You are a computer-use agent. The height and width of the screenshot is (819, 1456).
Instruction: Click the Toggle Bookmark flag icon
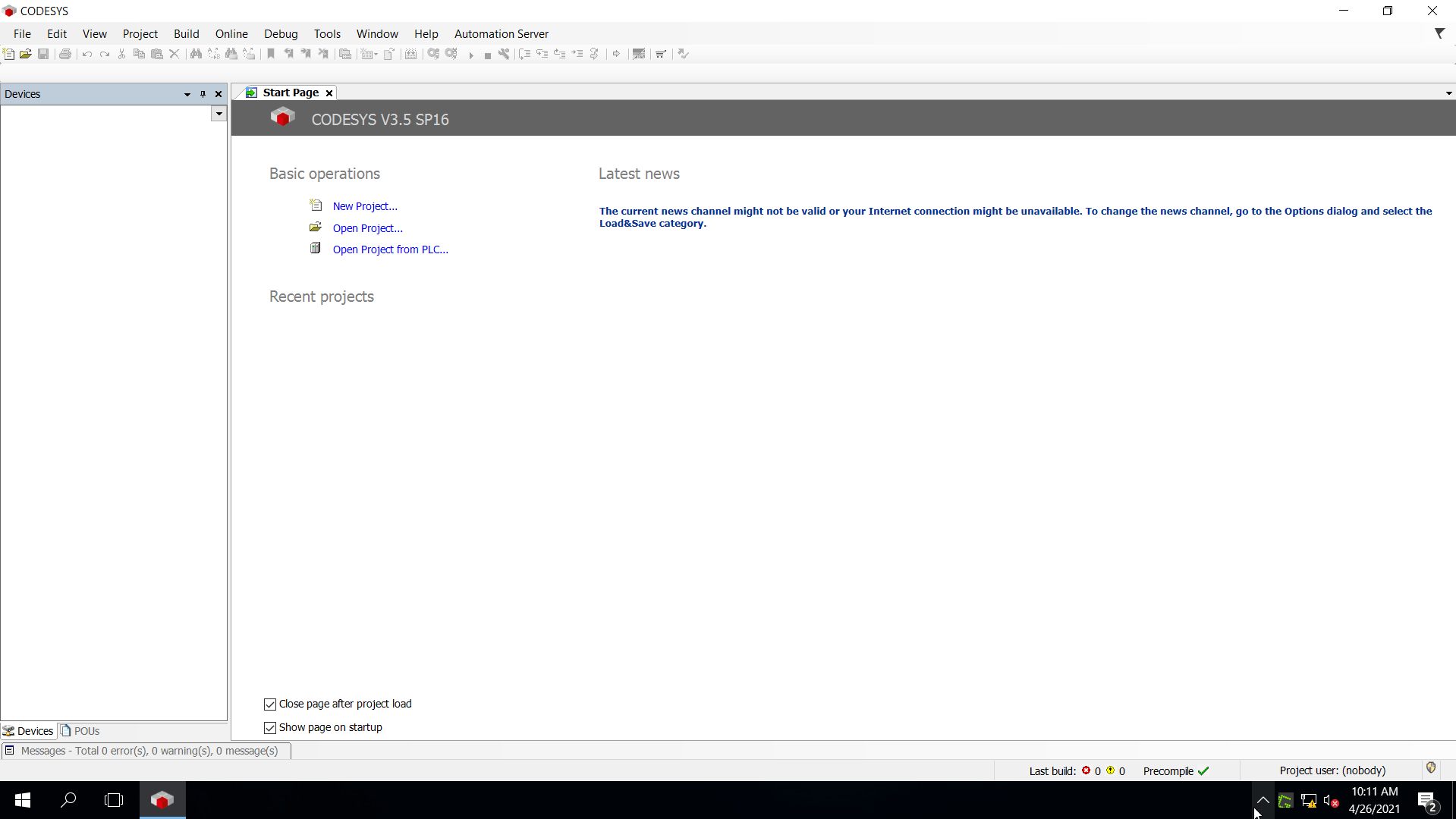coord(271,54)
